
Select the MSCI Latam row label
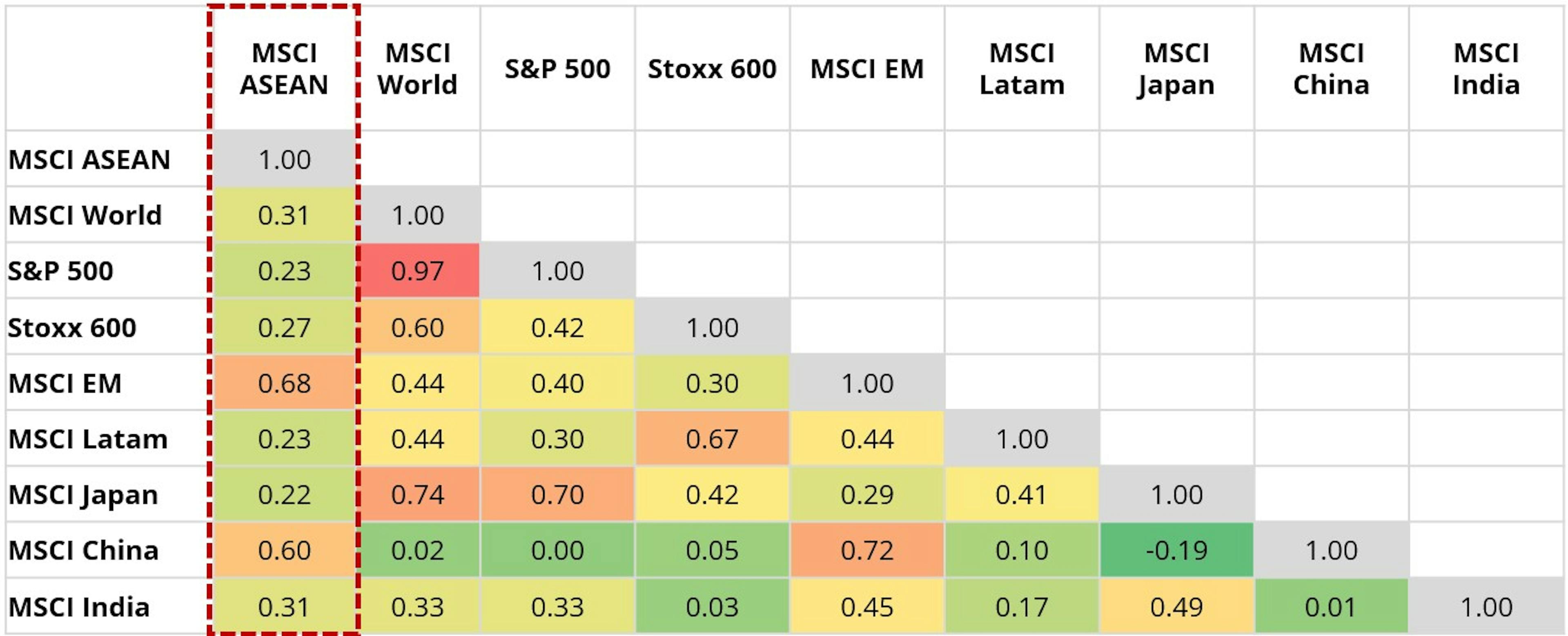coord(88,439)
